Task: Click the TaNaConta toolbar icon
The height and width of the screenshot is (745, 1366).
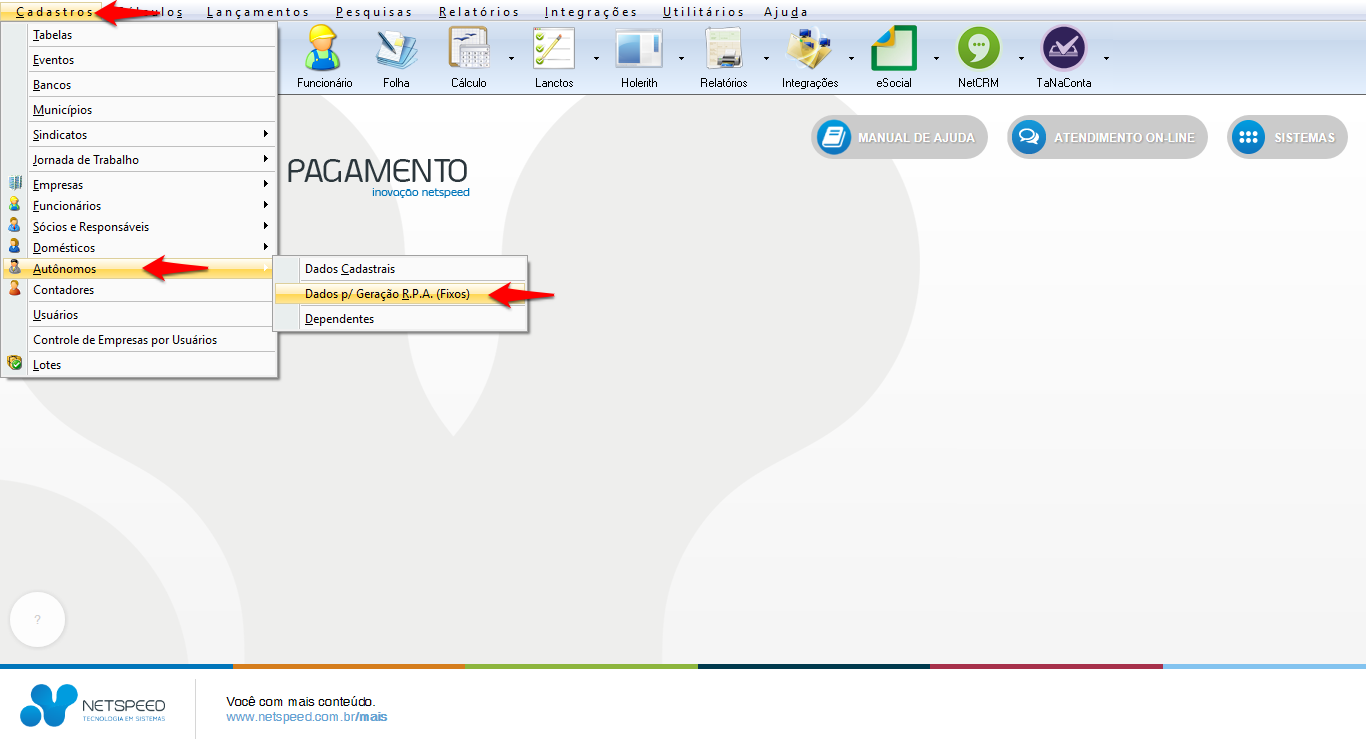Action: coord(1063,49)
